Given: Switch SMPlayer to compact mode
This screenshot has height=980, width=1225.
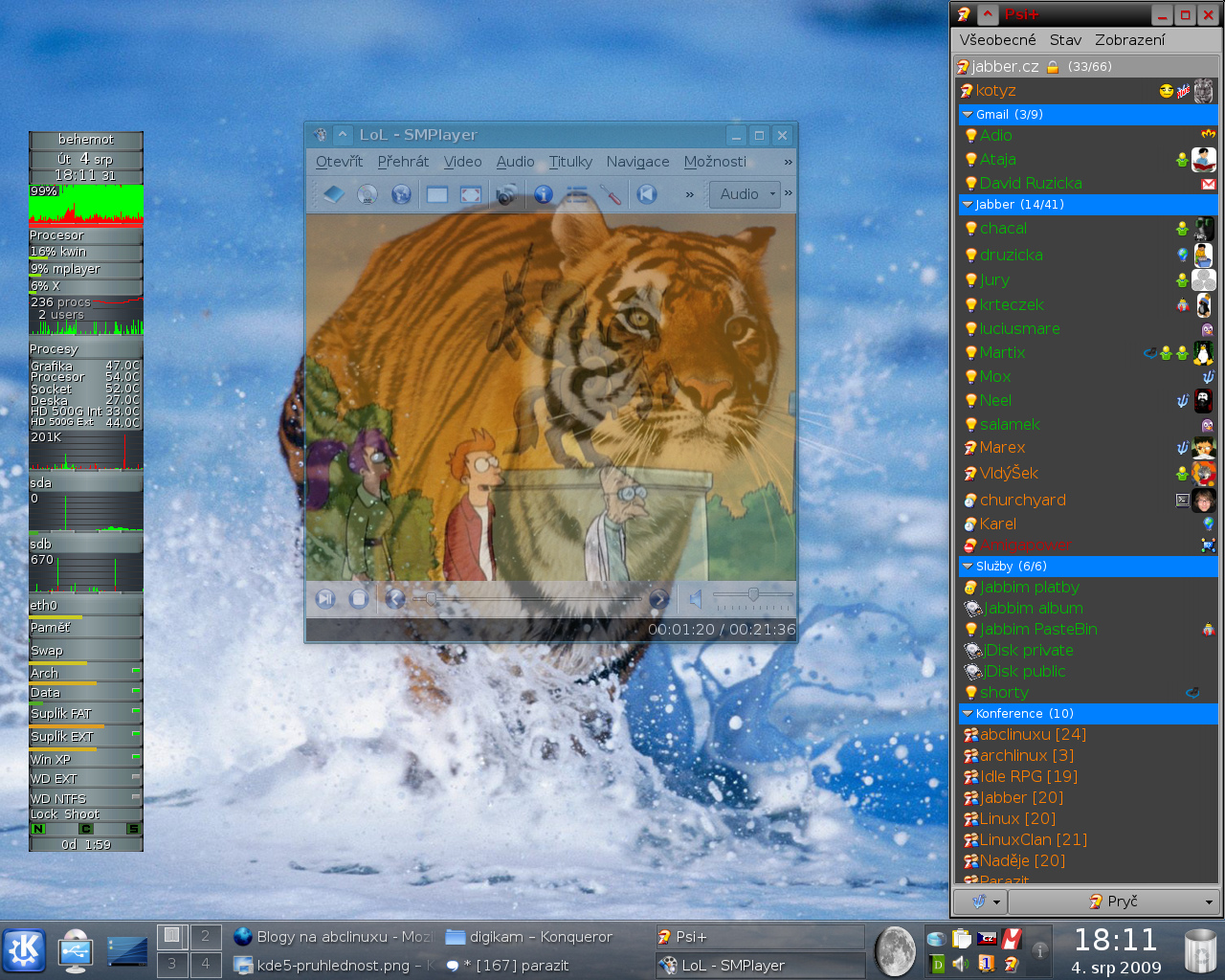Looking at the screenshot, I should coord(437,194).
